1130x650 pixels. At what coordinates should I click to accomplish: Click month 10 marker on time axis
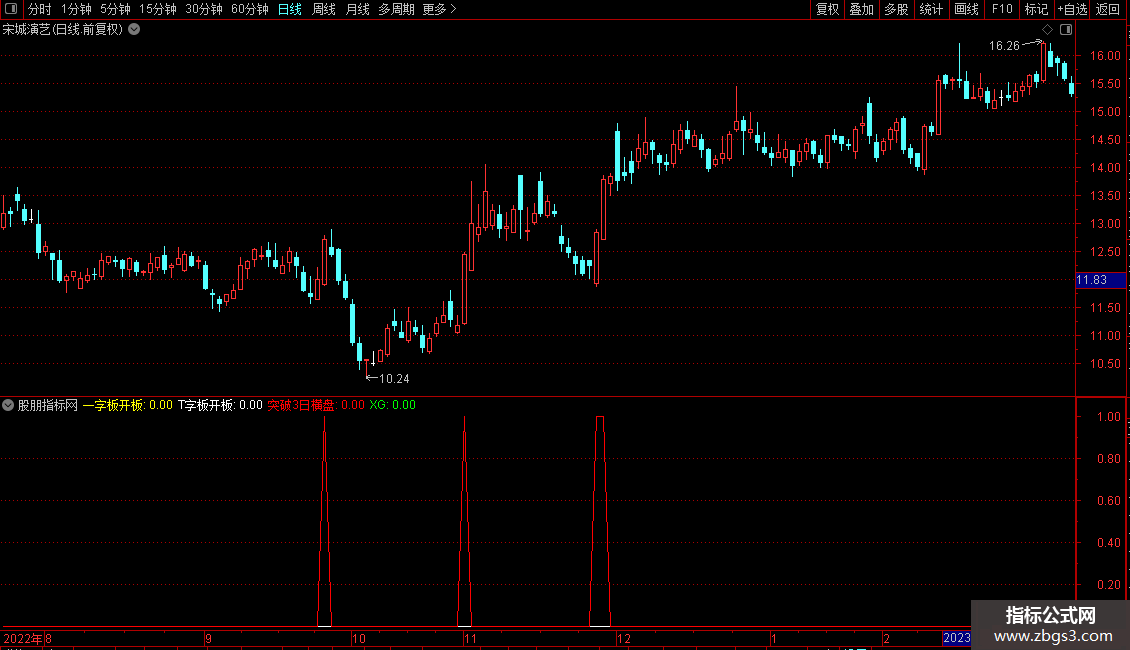tap(358, 638)
